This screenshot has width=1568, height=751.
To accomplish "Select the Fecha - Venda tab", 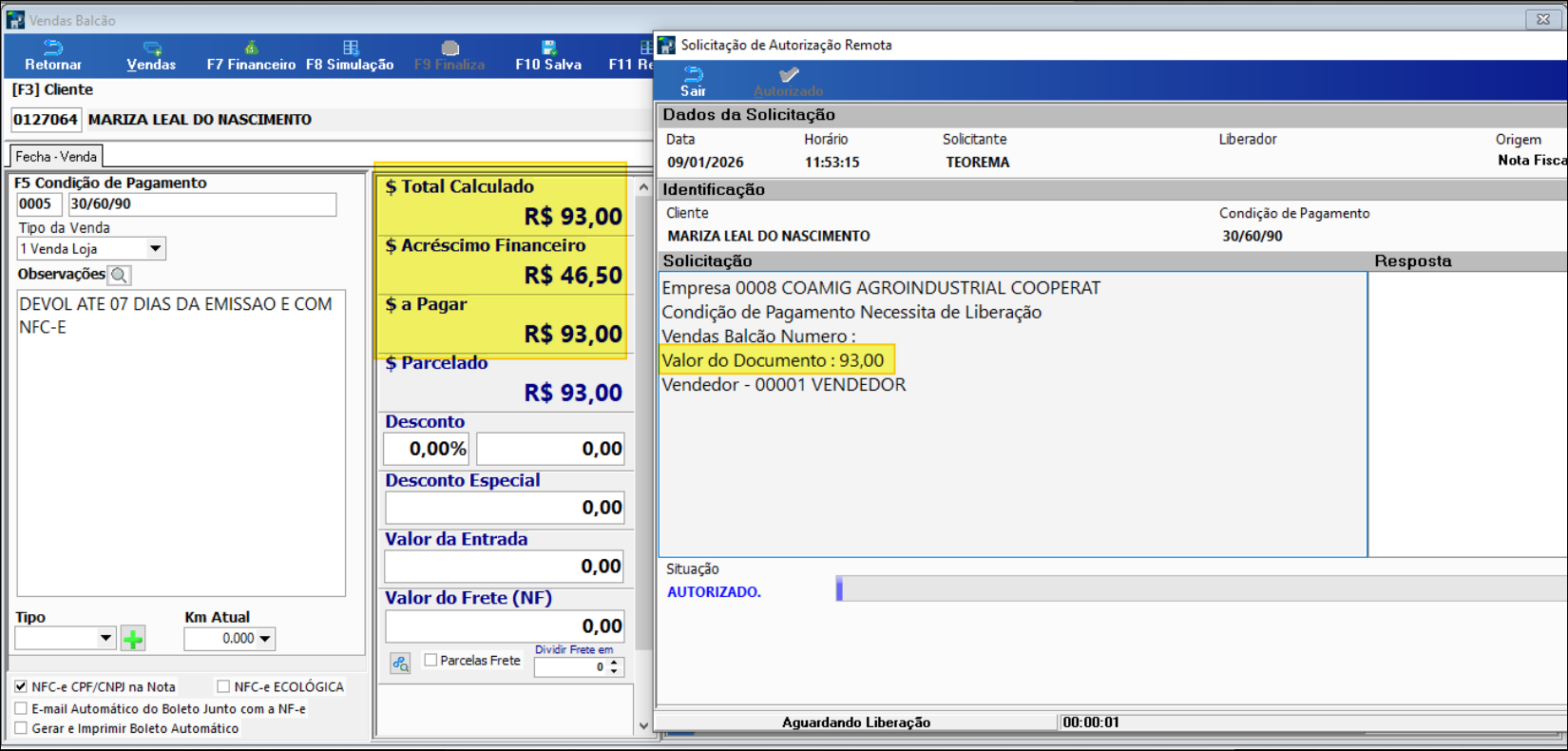I will coord(56,157).
